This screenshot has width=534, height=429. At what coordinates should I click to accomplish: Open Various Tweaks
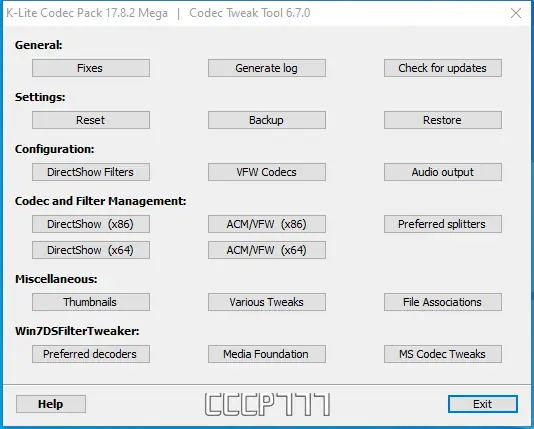click(267, 302)
